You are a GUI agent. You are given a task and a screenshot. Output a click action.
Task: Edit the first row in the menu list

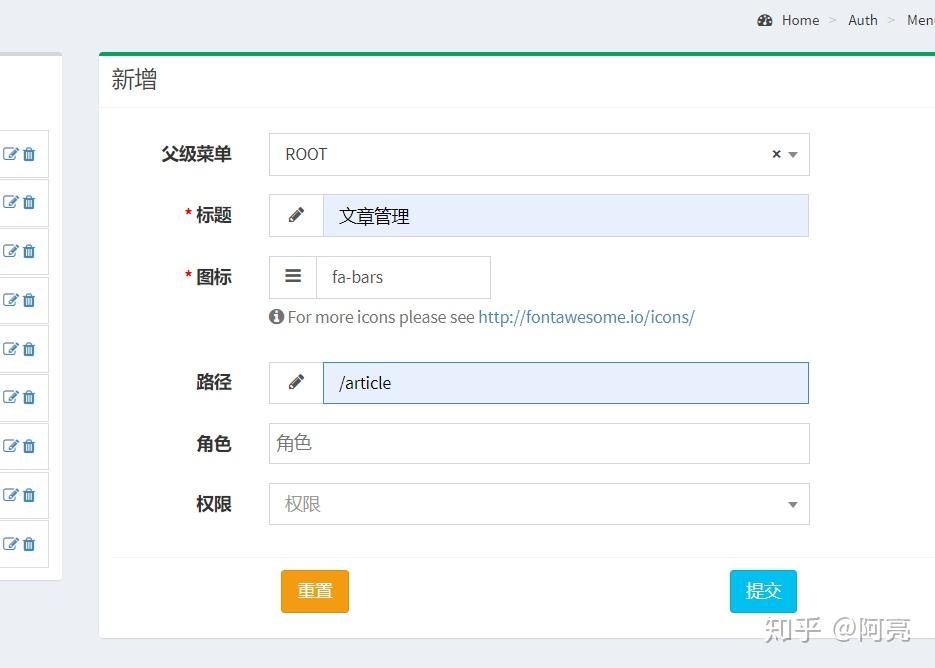[11, 154]
